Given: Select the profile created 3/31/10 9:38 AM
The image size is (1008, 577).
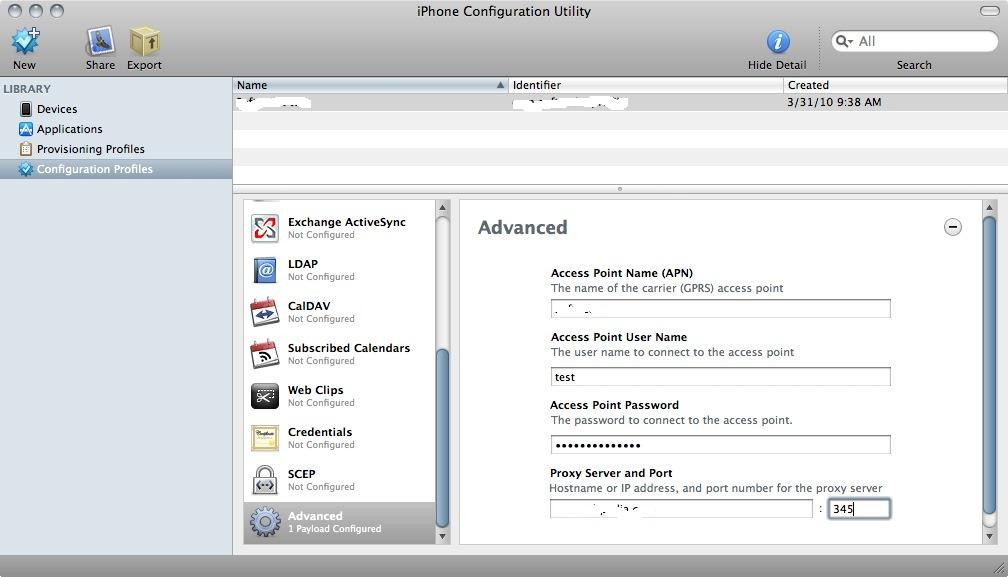Looking at the screenshot, I should tap(620, 102).
